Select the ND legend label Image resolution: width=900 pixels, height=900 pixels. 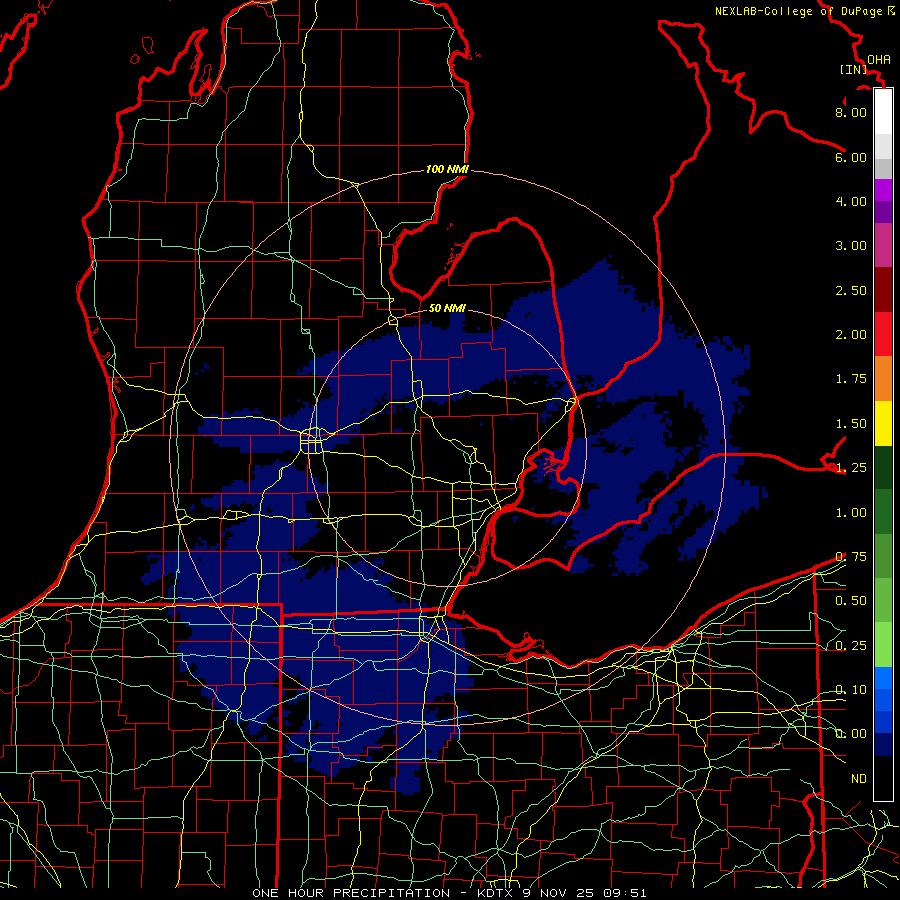coord(859,779)
